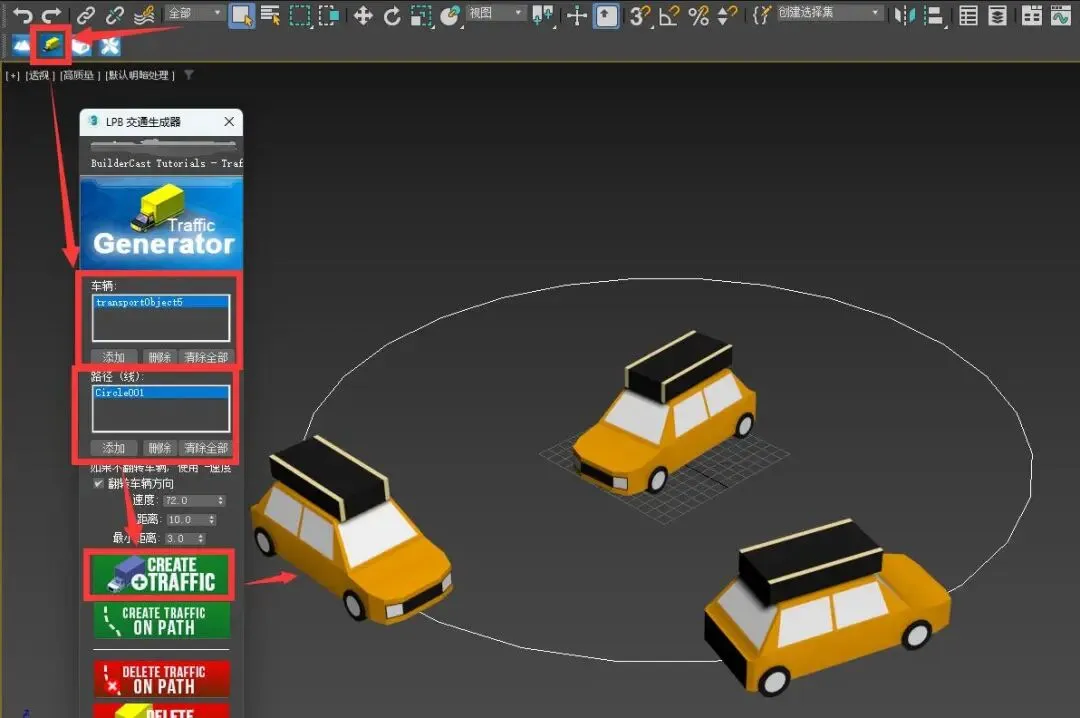
Task: Click the Select Object tool
Action: 241,15
